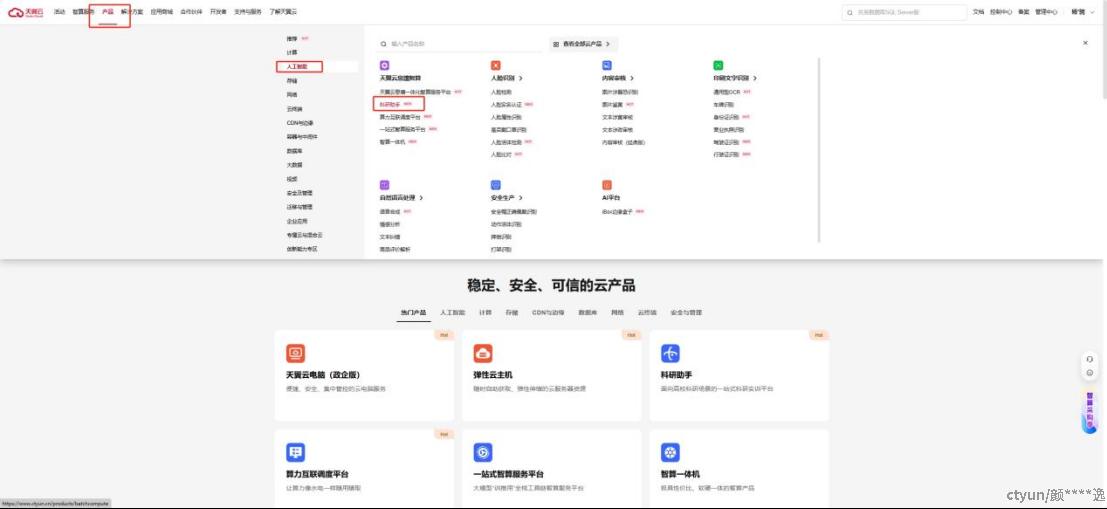Click the 印刷文字识别 green category icon

(x=718, y=65)
